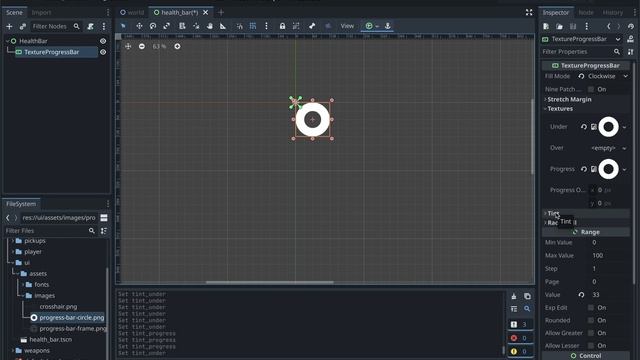Image resolution: width=640 pixels, height=360 pixels.
Task: Open the Inspector tab
Action: 556,12
